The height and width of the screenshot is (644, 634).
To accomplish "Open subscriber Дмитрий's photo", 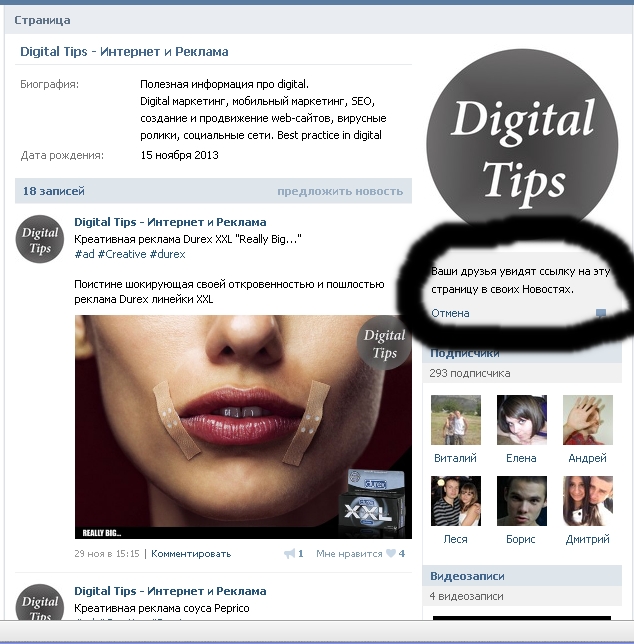I will [x=588, y=501].
